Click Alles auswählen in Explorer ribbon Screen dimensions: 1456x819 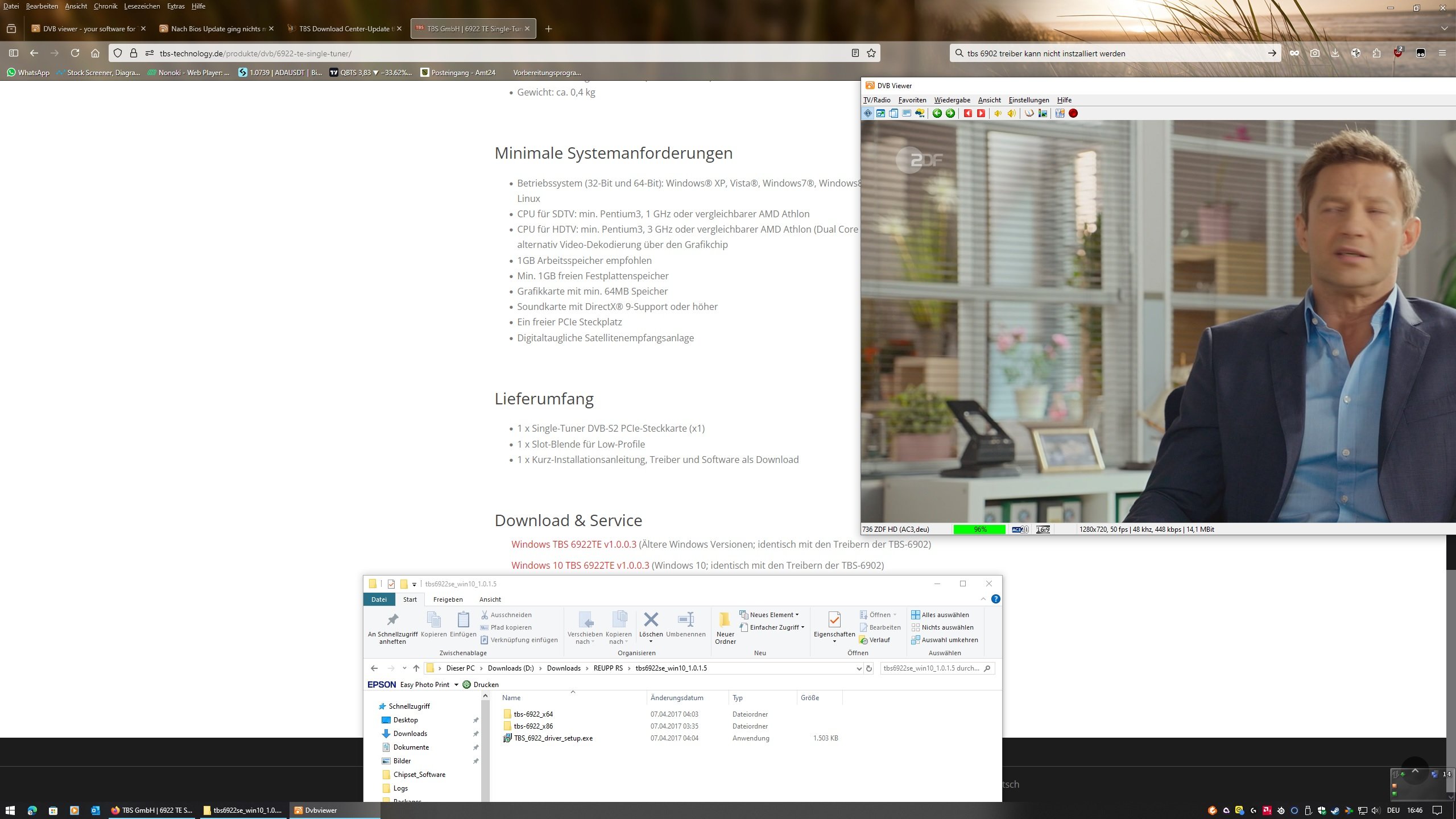940,615
